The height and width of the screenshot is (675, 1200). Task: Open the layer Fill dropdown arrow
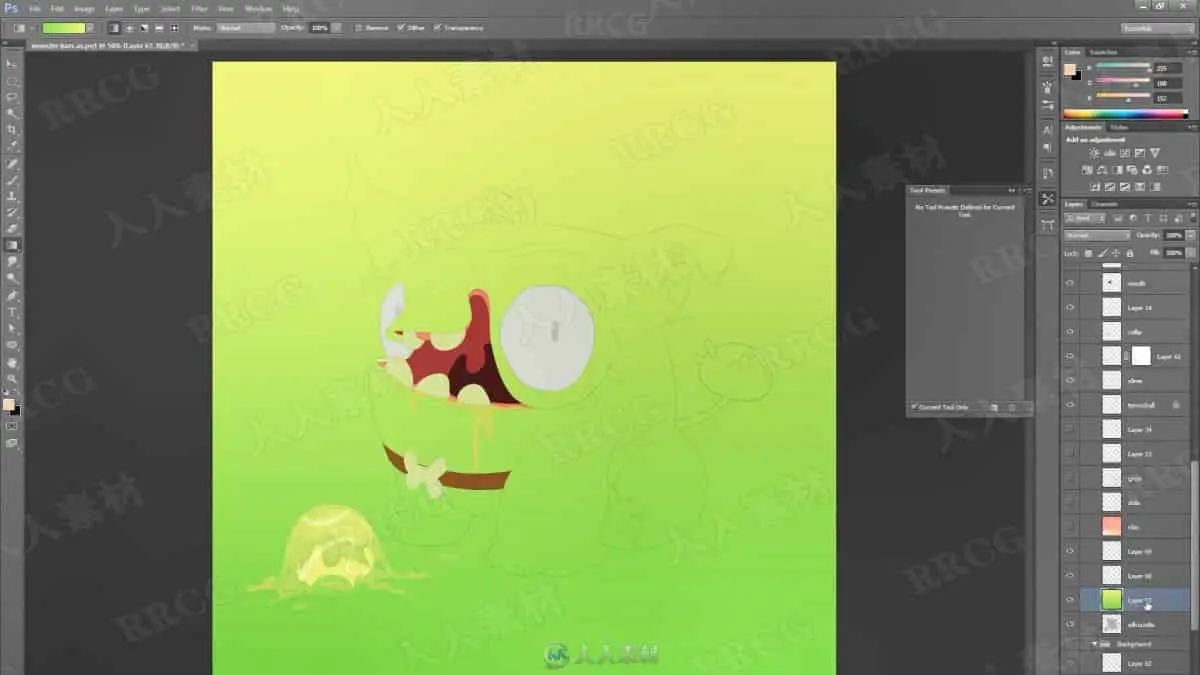point(1189,253)
